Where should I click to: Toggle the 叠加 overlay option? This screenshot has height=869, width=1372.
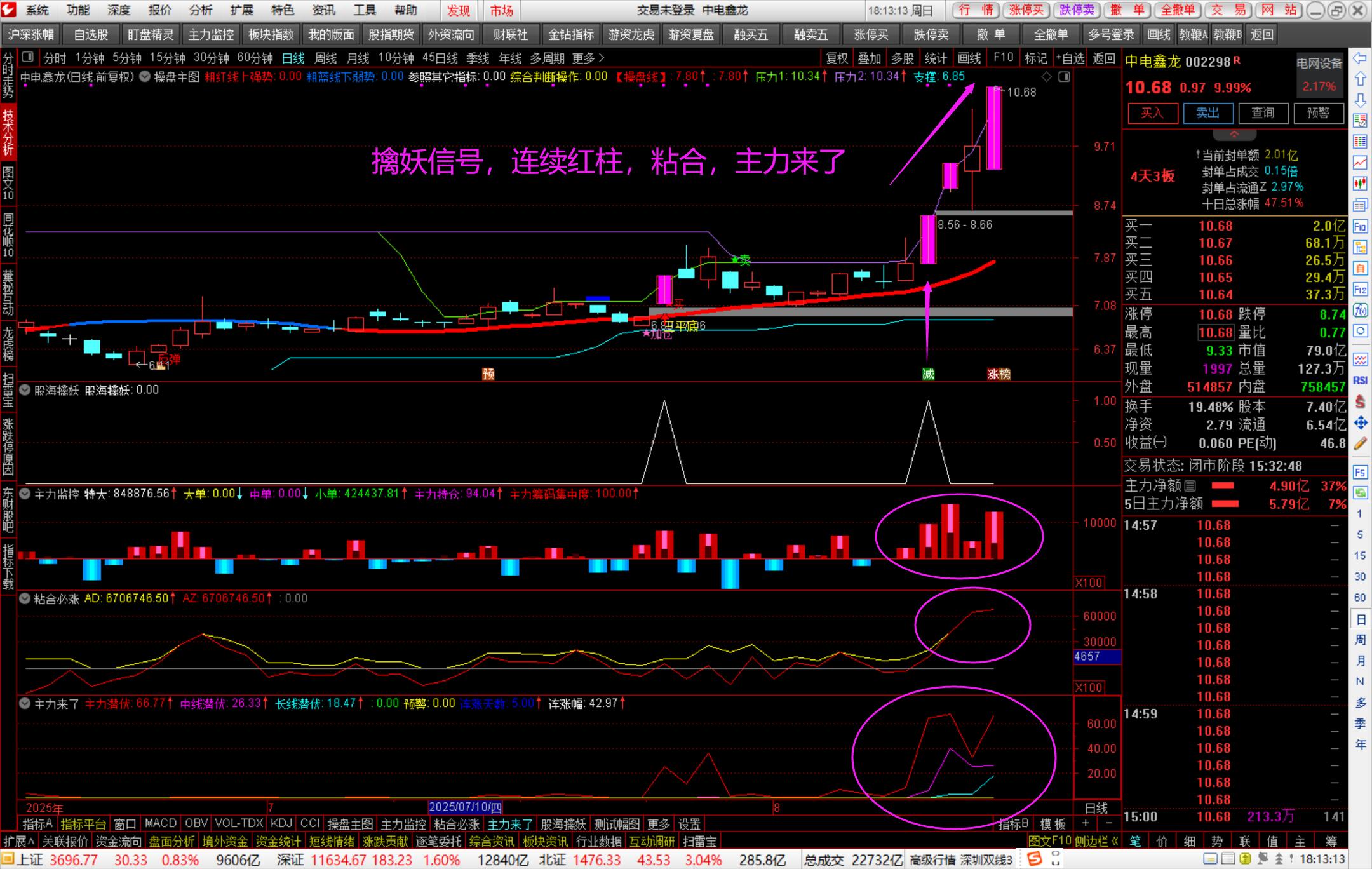point(870,58)
